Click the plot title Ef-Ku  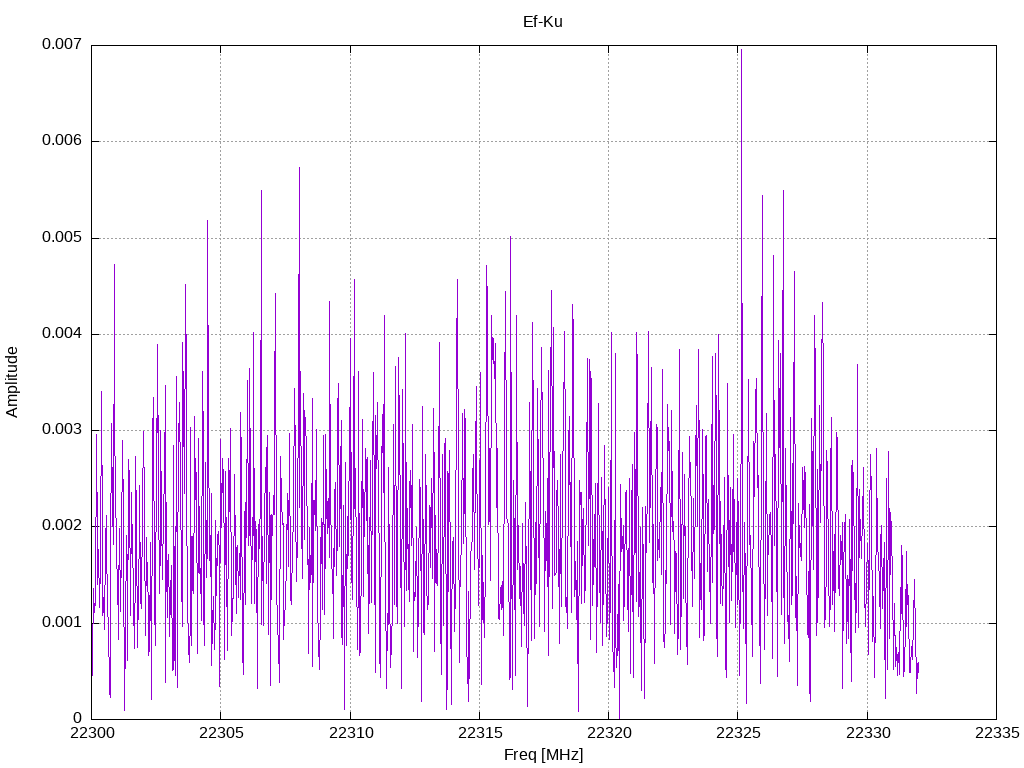542,22
